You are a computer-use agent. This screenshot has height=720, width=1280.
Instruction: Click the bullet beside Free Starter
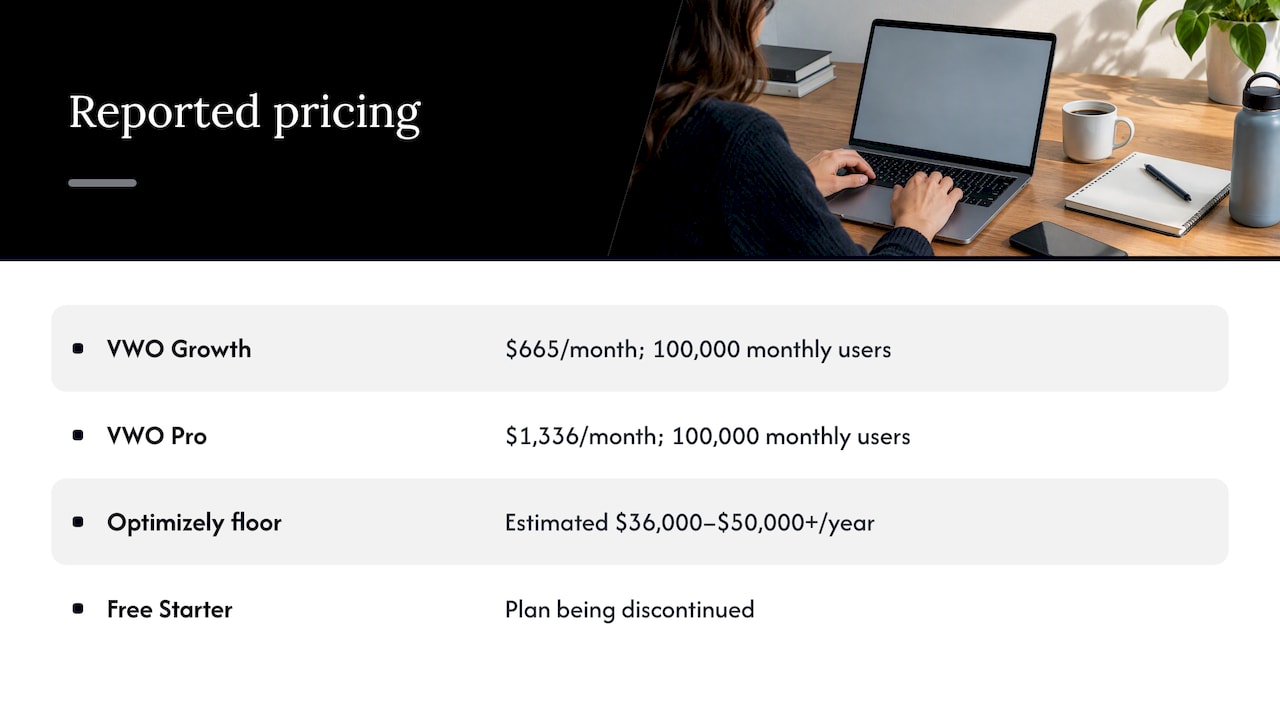pos(78,609)
